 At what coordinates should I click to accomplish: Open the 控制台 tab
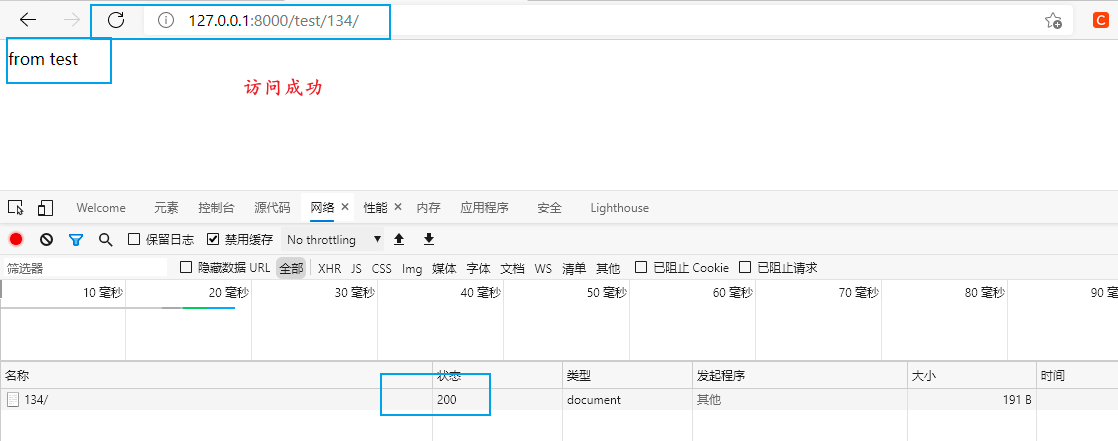point(216,208)
